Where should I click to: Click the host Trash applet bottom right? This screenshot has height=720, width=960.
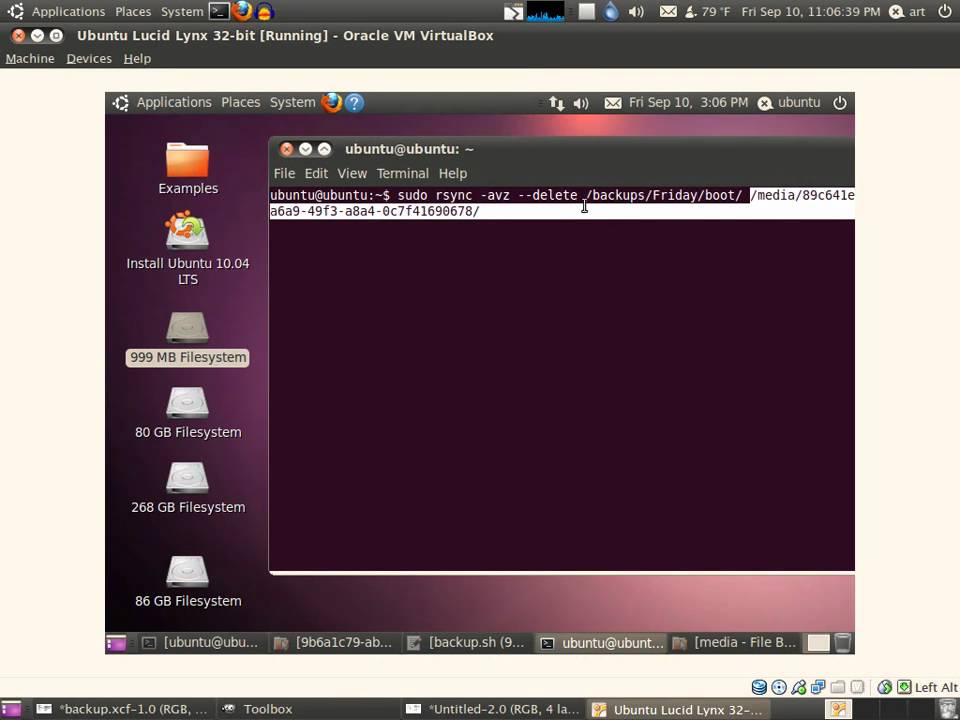click(x=948, y=710)
